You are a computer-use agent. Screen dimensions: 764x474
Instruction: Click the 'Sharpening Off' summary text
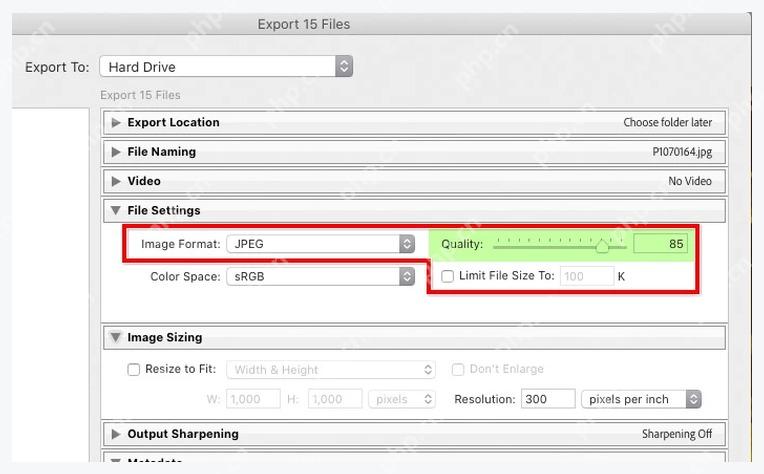(677, 434)
